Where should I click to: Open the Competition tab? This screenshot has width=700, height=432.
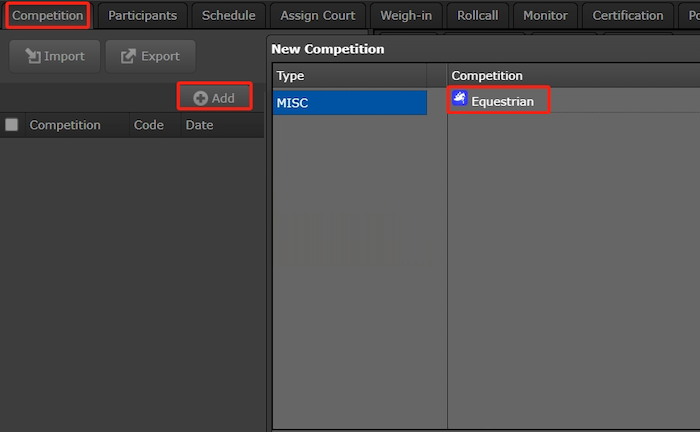[47, 15]
